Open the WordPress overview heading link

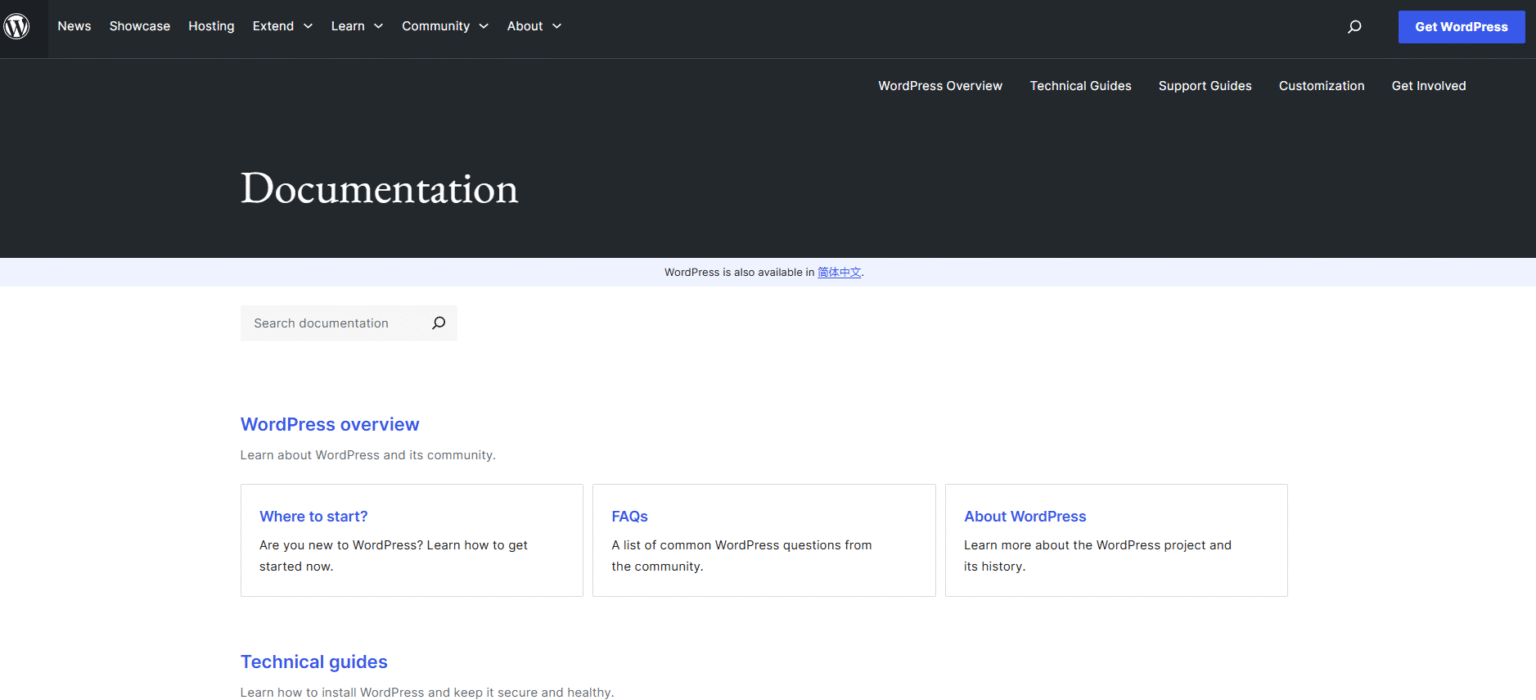[330, 424]
